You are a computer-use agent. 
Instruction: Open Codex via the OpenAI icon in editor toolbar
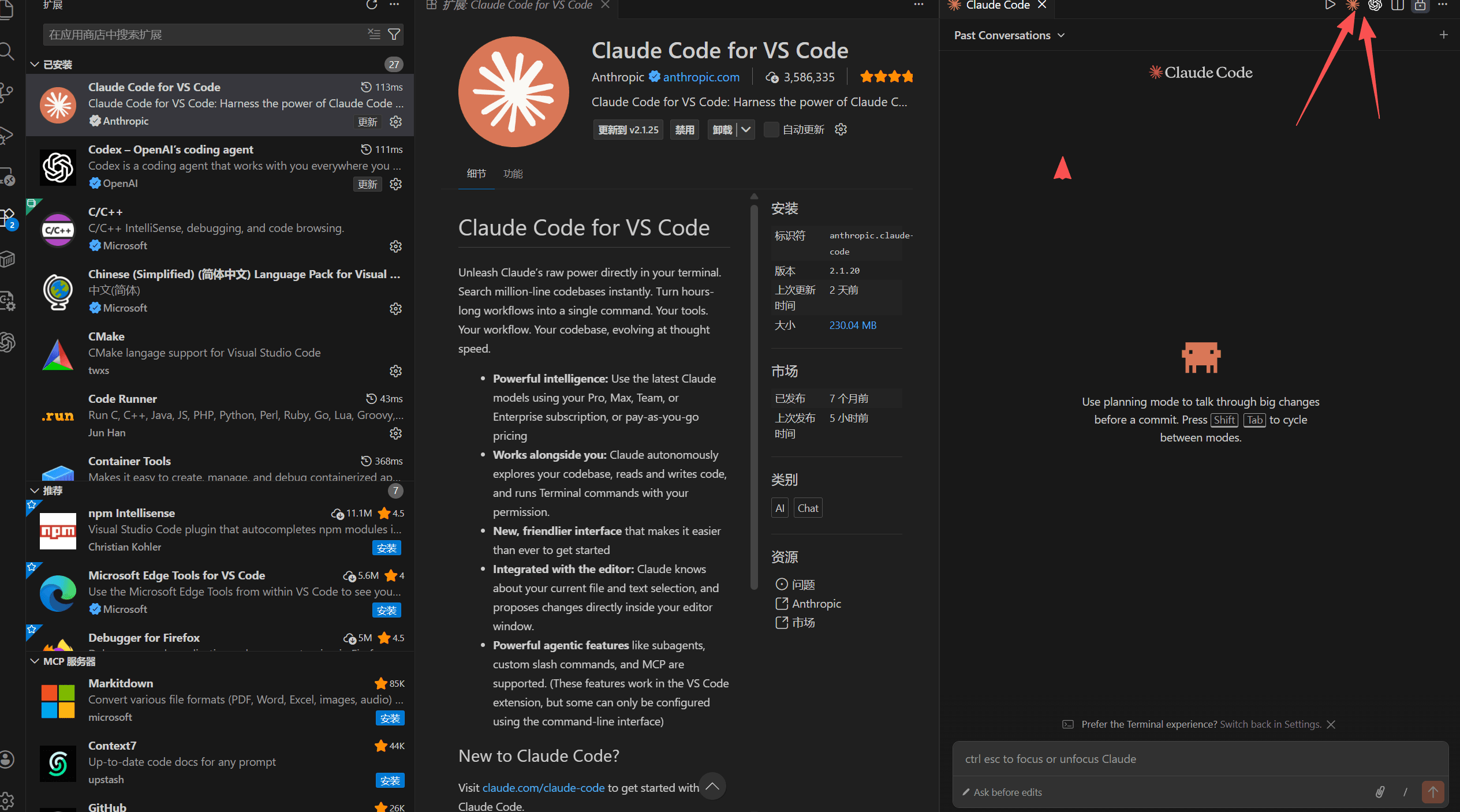[1375, 6]
